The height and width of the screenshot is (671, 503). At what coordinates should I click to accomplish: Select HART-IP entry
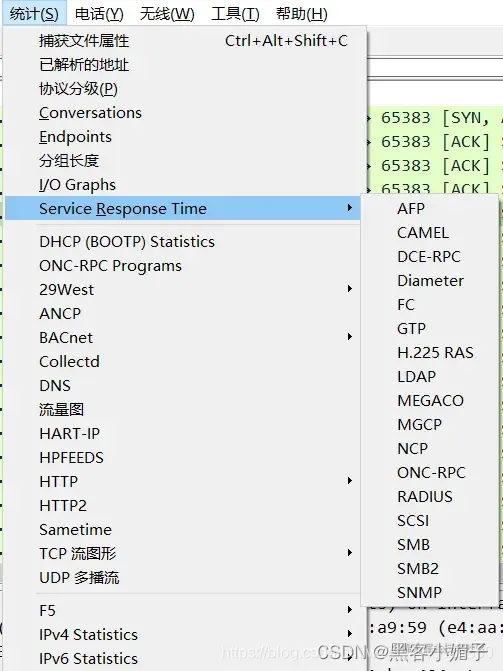coord(183,433)
